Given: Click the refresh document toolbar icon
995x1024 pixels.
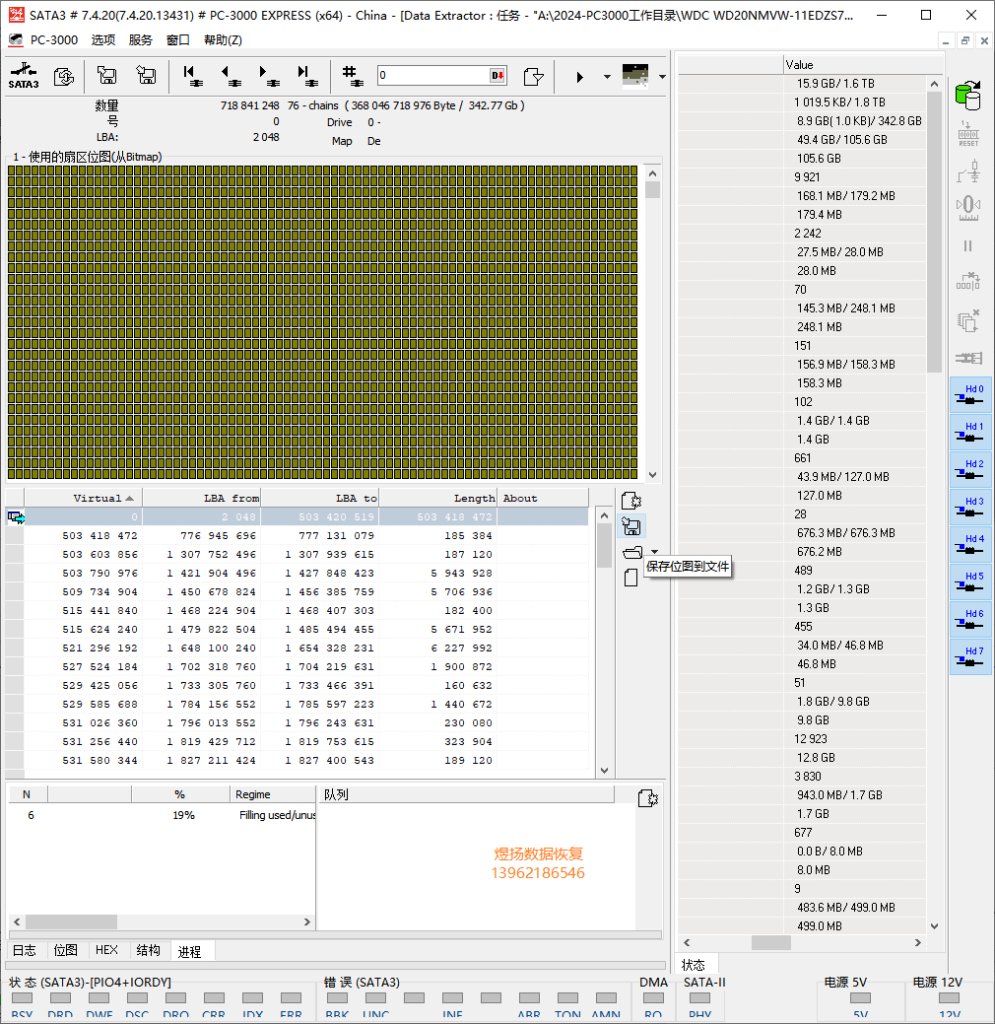Looking at the screenshot, I should point(64,76).
